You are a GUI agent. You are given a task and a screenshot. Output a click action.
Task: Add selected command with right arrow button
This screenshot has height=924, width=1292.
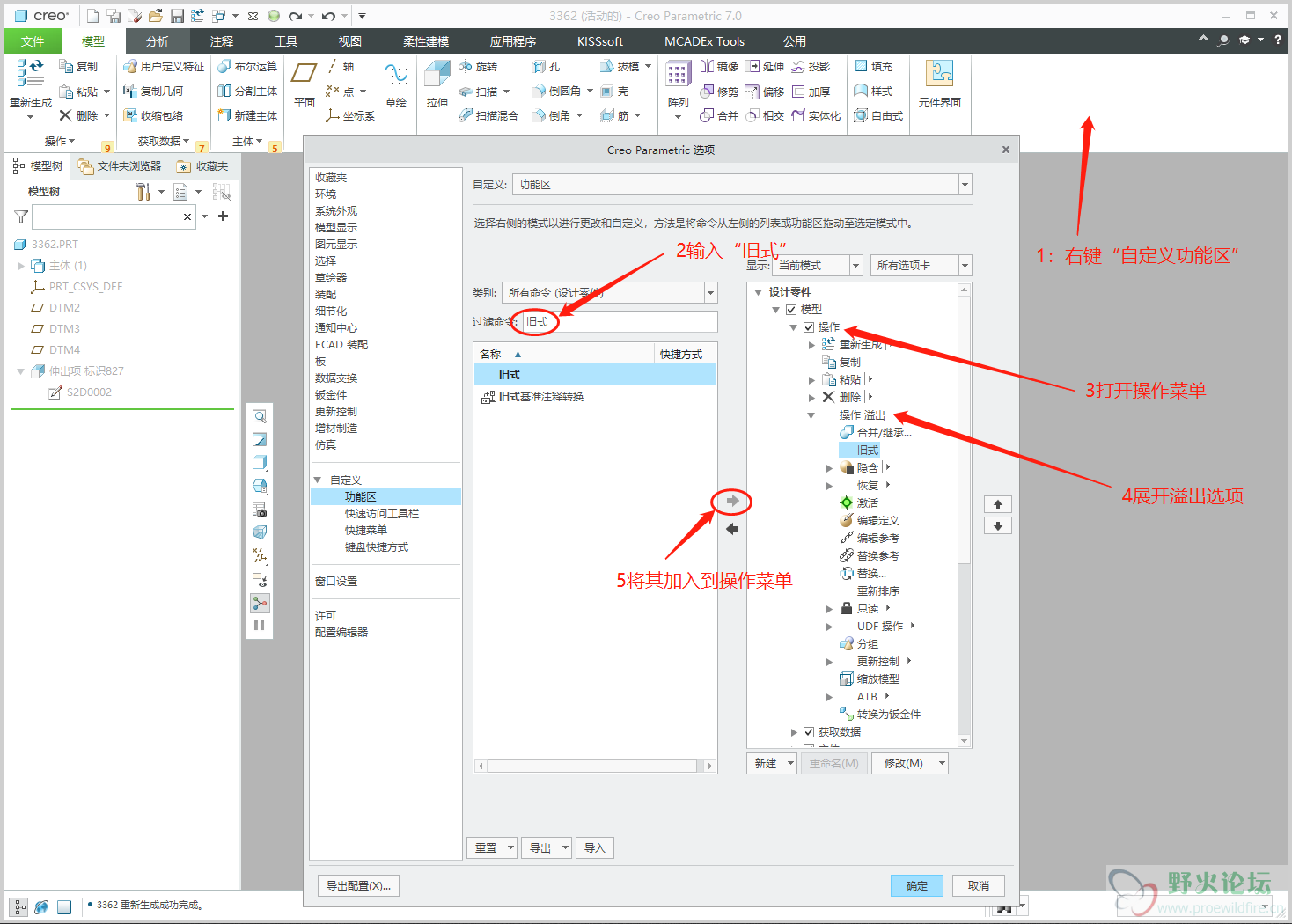coord(732,502)
